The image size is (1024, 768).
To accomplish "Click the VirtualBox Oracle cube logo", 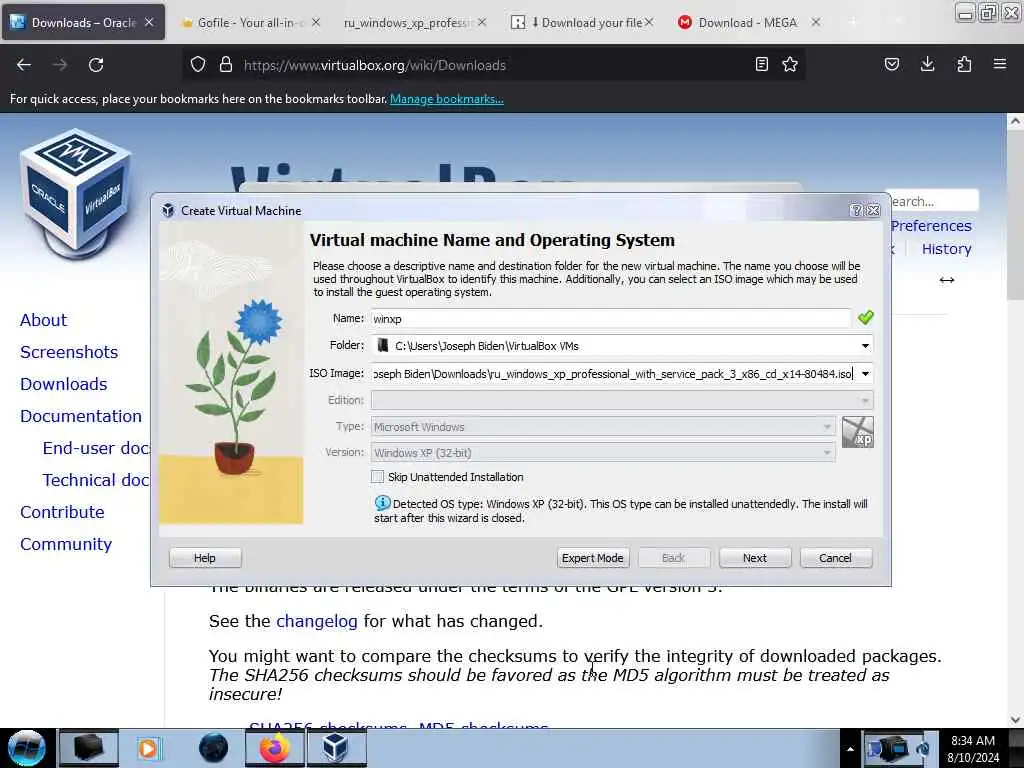I will tap(76, 193).
